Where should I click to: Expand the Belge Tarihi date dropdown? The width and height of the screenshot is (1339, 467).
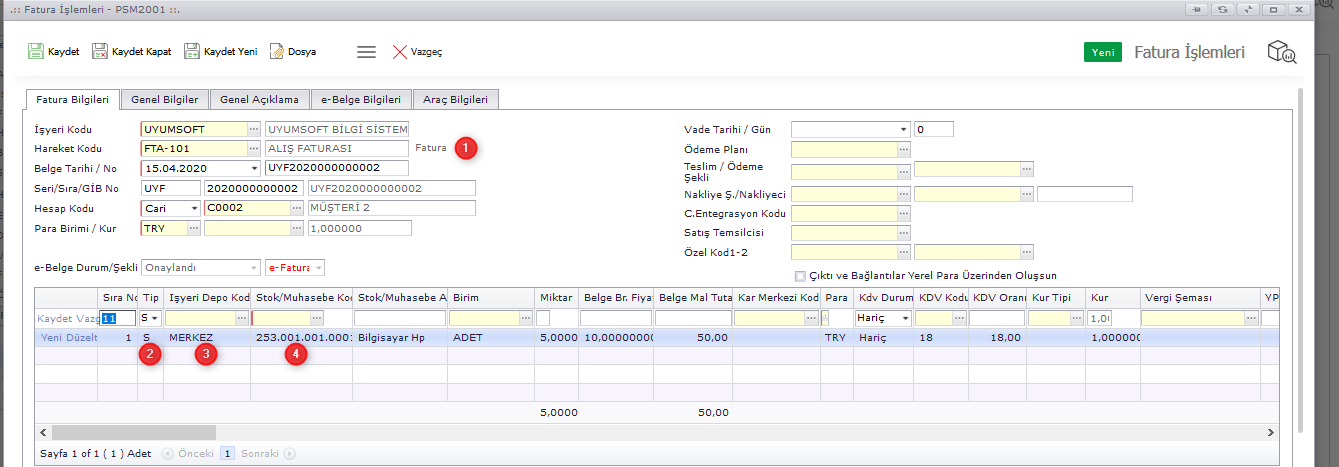(254, 168)
